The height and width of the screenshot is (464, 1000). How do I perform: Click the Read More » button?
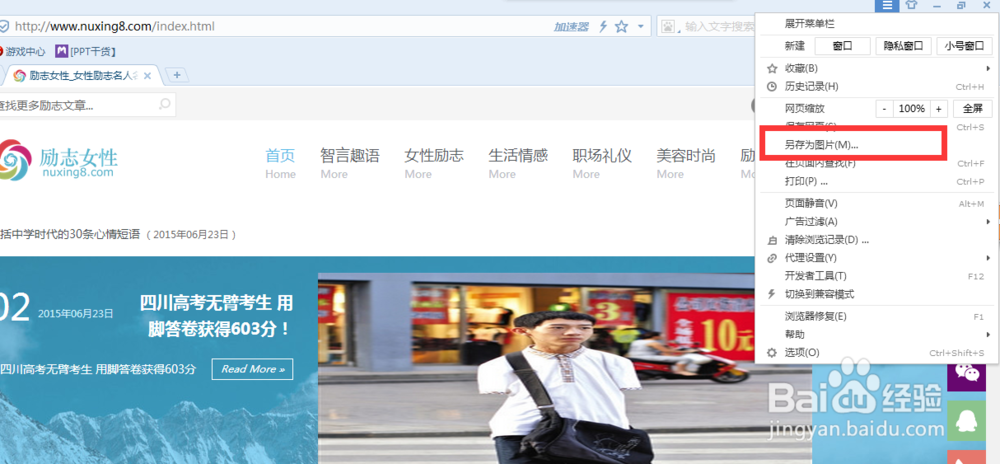tap(253, 368)
